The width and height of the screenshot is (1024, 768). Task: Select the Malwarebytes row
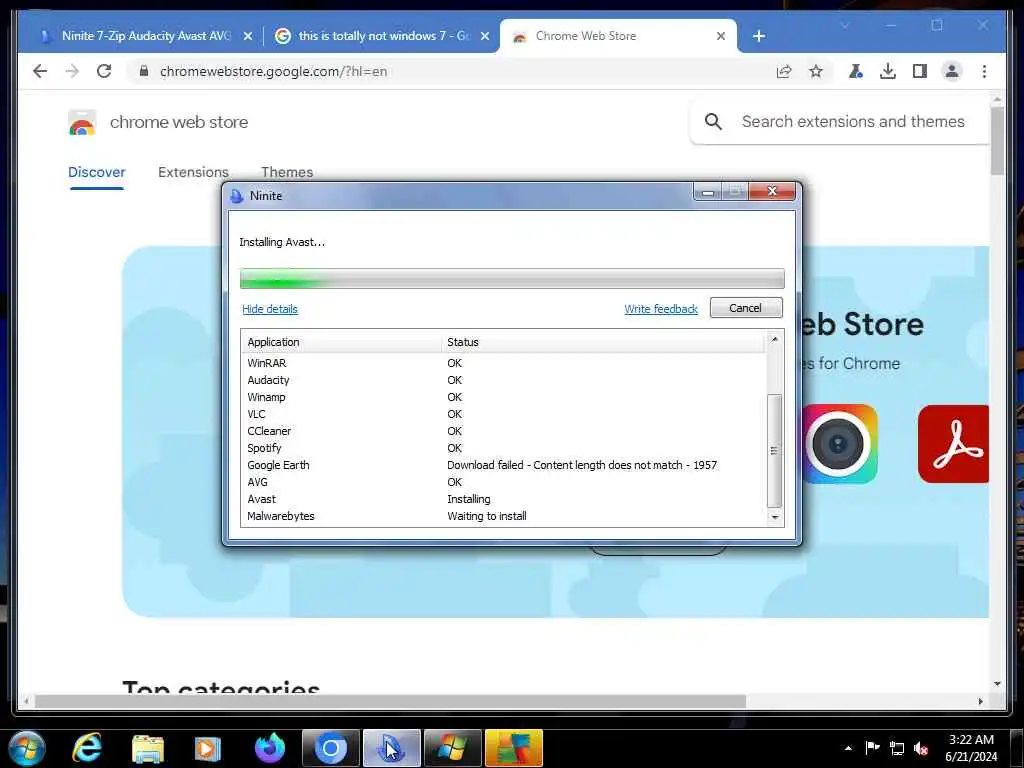pos(503,516)
